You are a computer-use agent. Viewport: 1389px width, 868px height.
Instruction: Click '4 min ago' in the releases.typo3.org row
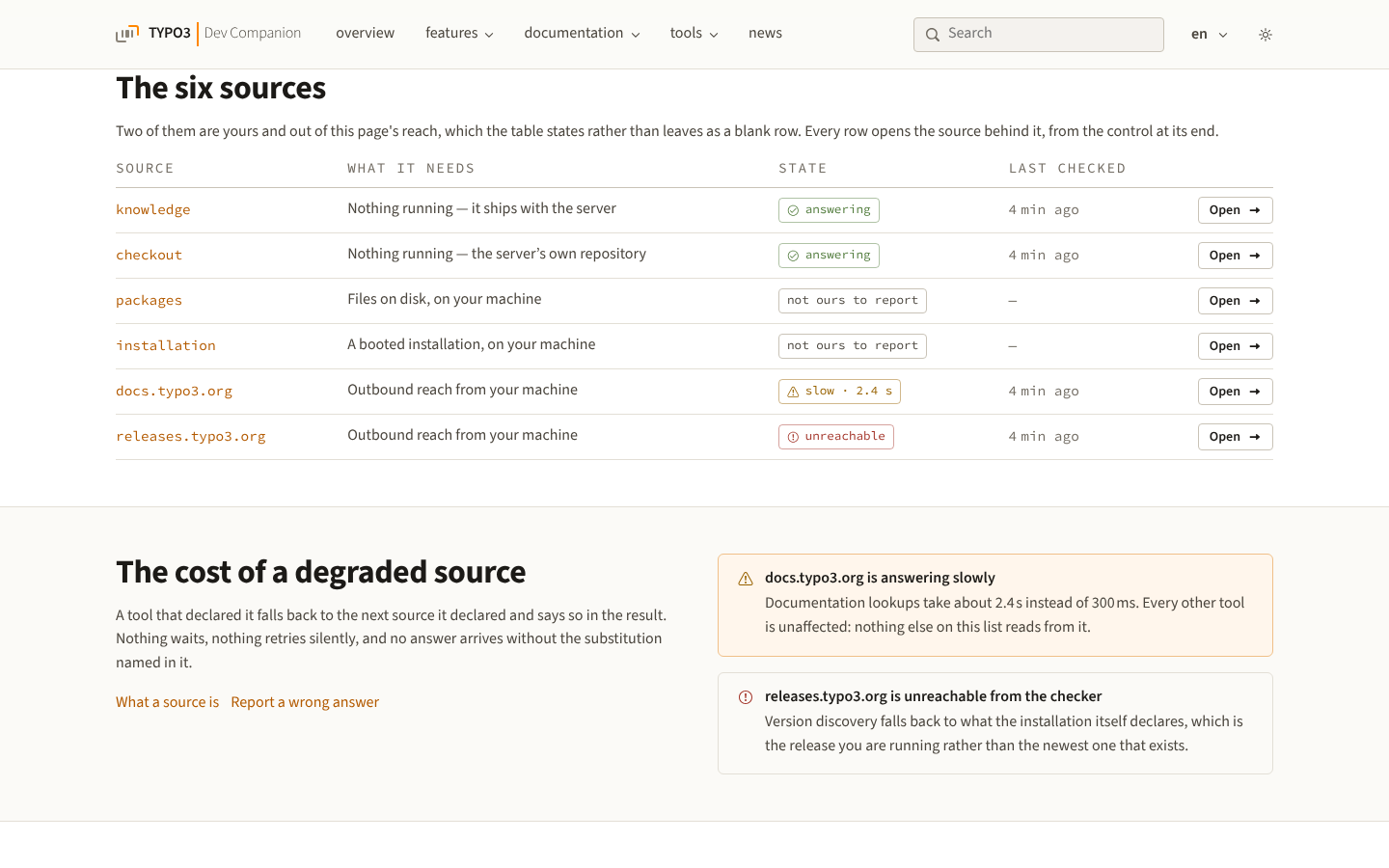pos(1044,437)
